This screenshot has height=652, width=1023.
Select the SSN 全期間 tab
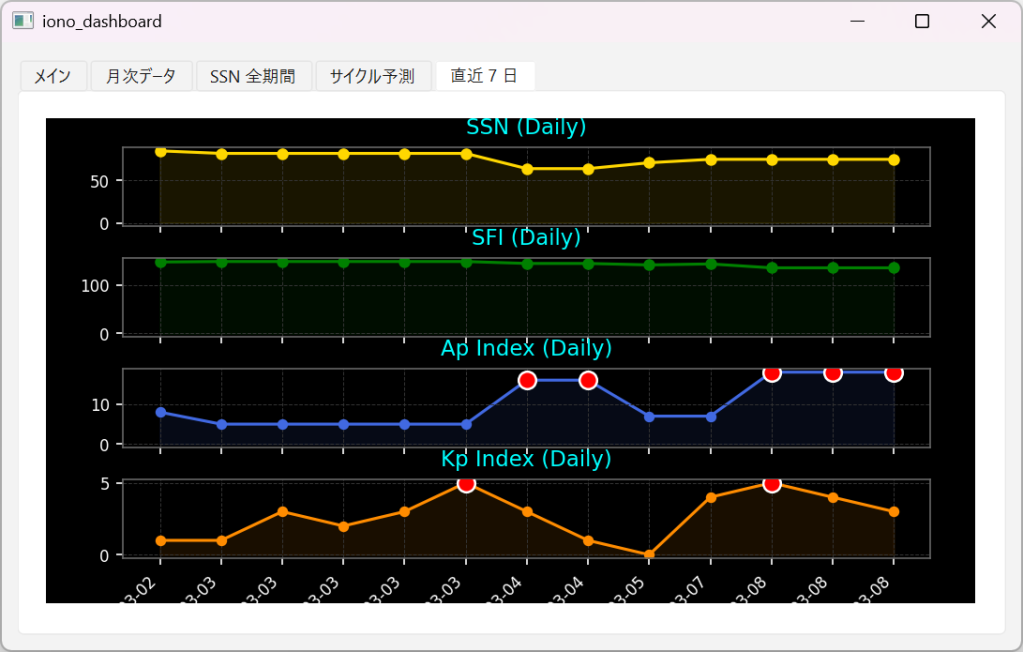(x=253, y=76)
